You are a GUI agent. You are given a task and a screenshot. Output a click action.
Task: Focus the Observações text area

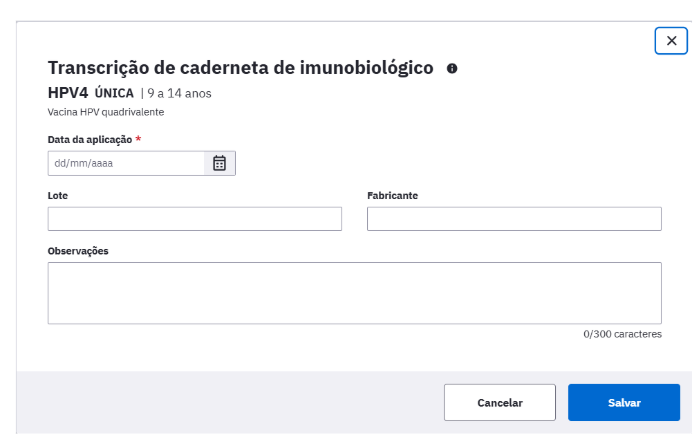pos(355,293)
